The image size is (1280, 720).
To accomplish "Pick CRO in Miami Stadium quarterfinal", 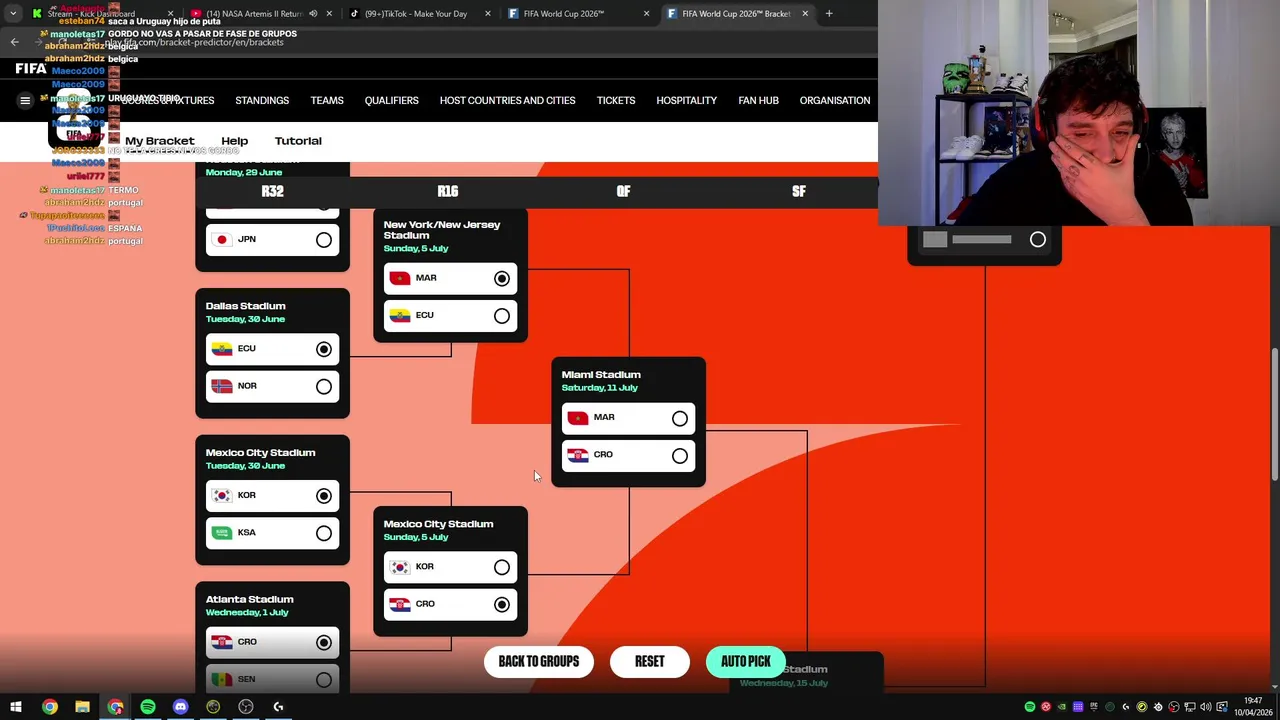I will click(680, 456).
